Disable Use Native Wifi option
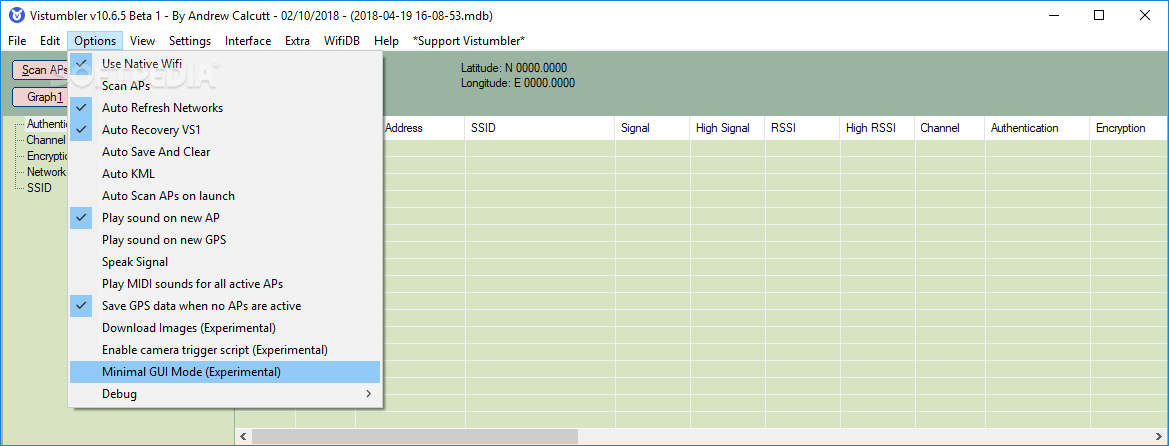This screenshot has width=1169, height=446. [x=225, y=64]
